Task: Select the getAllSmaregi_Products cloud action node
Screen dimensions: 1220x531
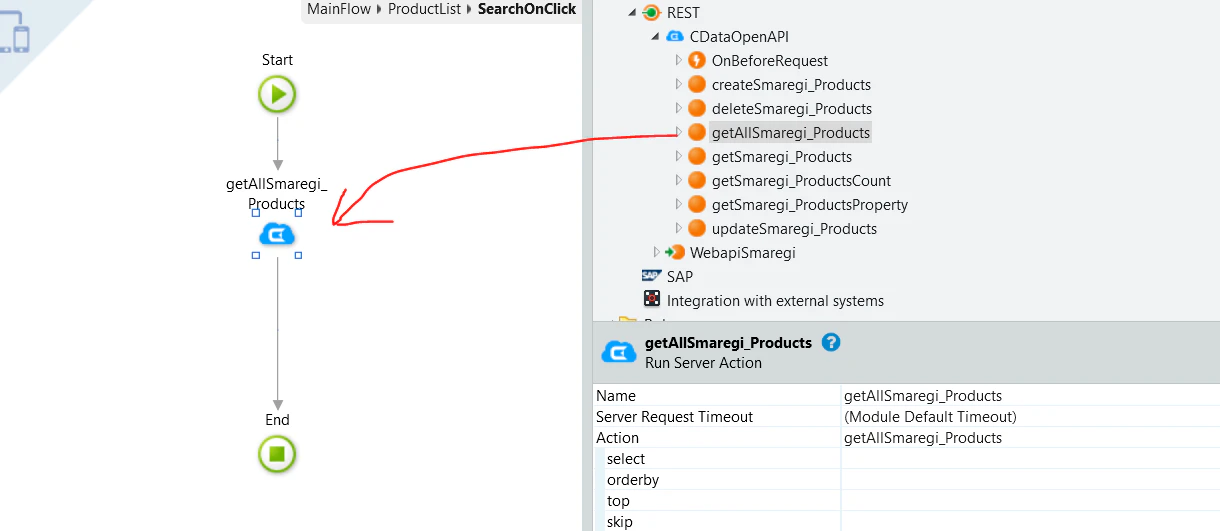Action: (277, 235)
